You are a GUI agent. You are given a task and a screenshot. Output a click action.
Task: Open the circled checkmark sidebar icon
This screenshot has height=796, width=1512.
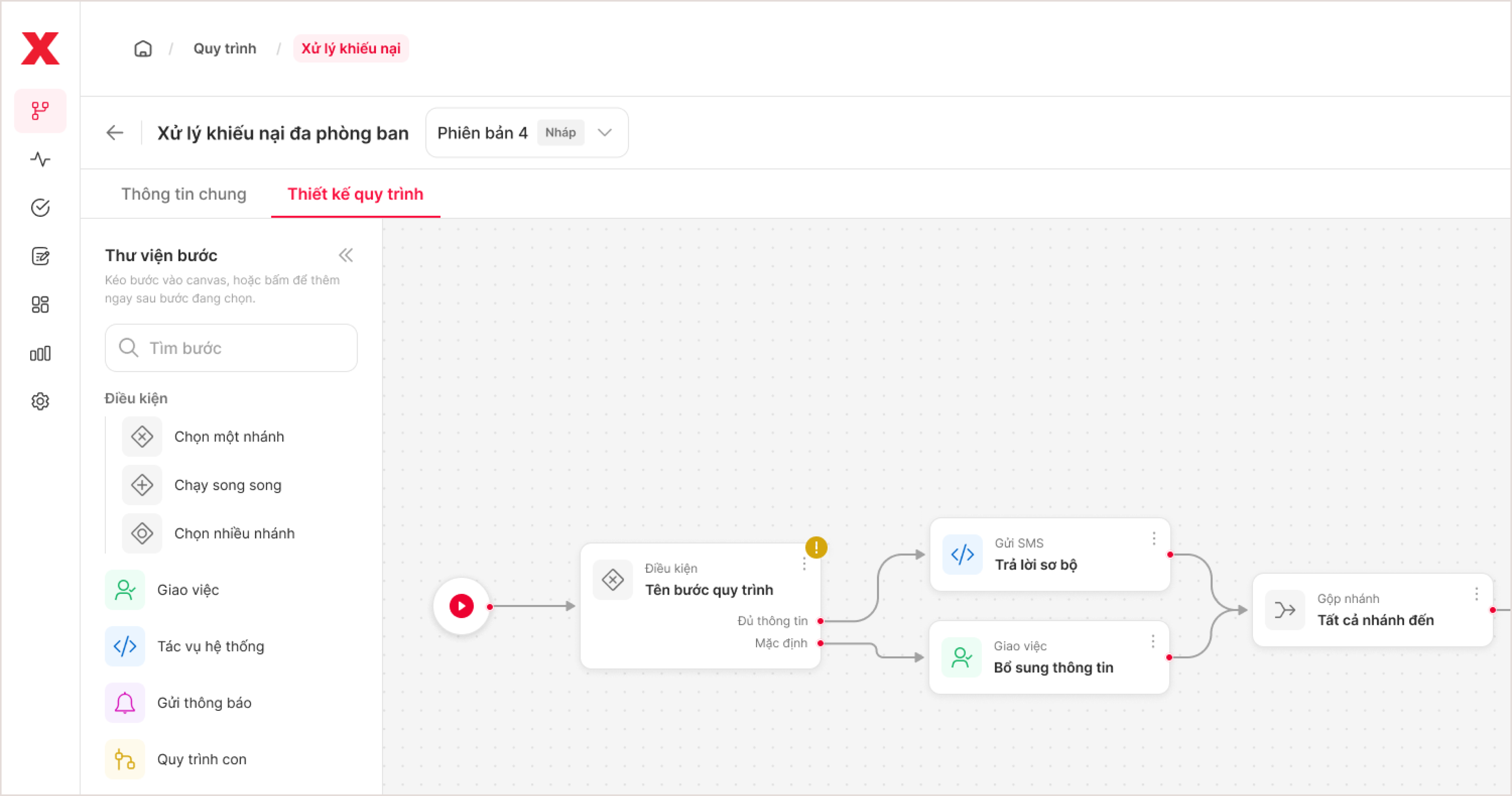pos(40,207)
